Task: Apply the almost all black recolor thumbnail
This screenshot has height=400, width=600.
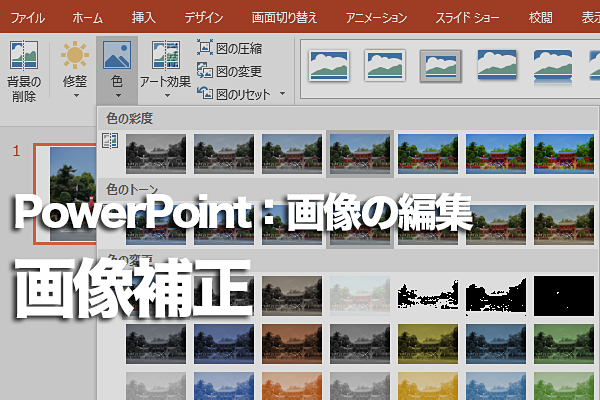Action: (x=564, y=296)
